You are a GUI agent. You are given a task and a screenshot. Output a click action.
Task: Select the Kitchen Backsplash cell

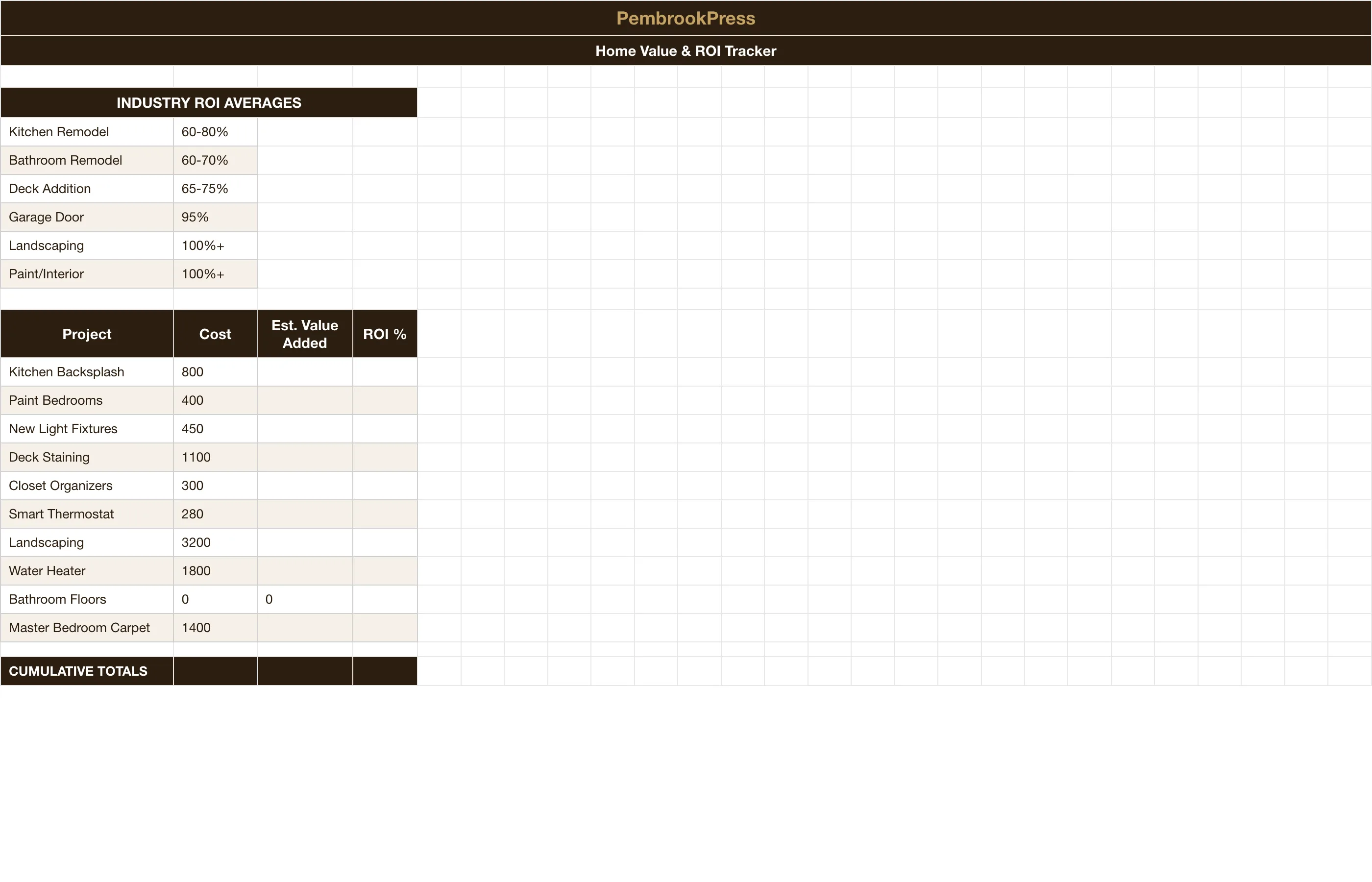point(87,372)
